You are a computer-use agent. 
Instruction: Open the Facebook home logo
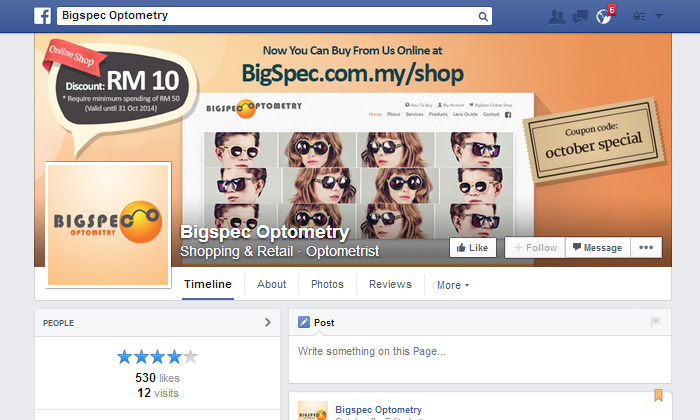pyautogui.click(x=42, y=16)
